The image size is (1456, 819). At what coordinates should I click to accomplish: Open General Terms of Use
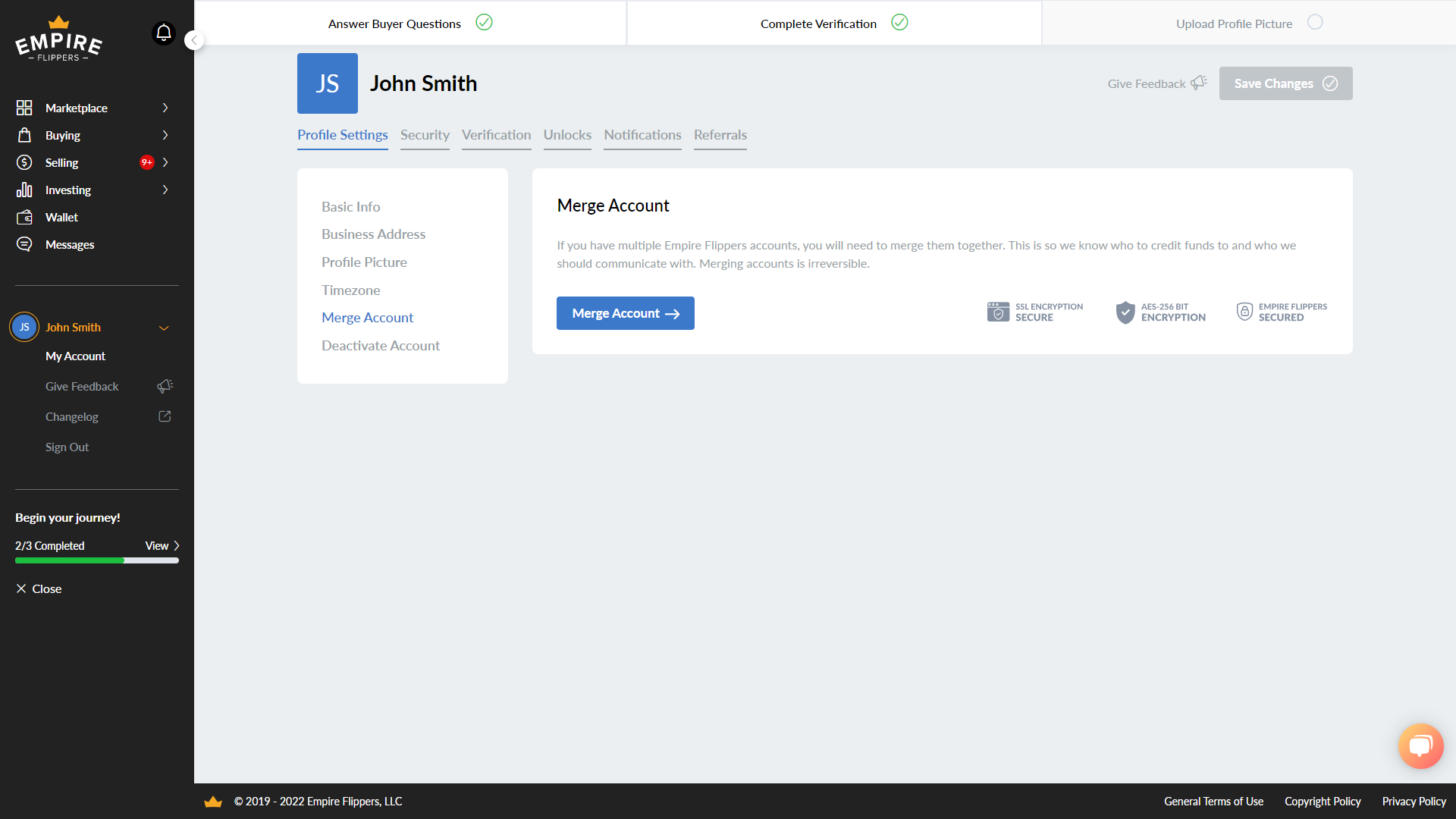(x=1213, y=802)
